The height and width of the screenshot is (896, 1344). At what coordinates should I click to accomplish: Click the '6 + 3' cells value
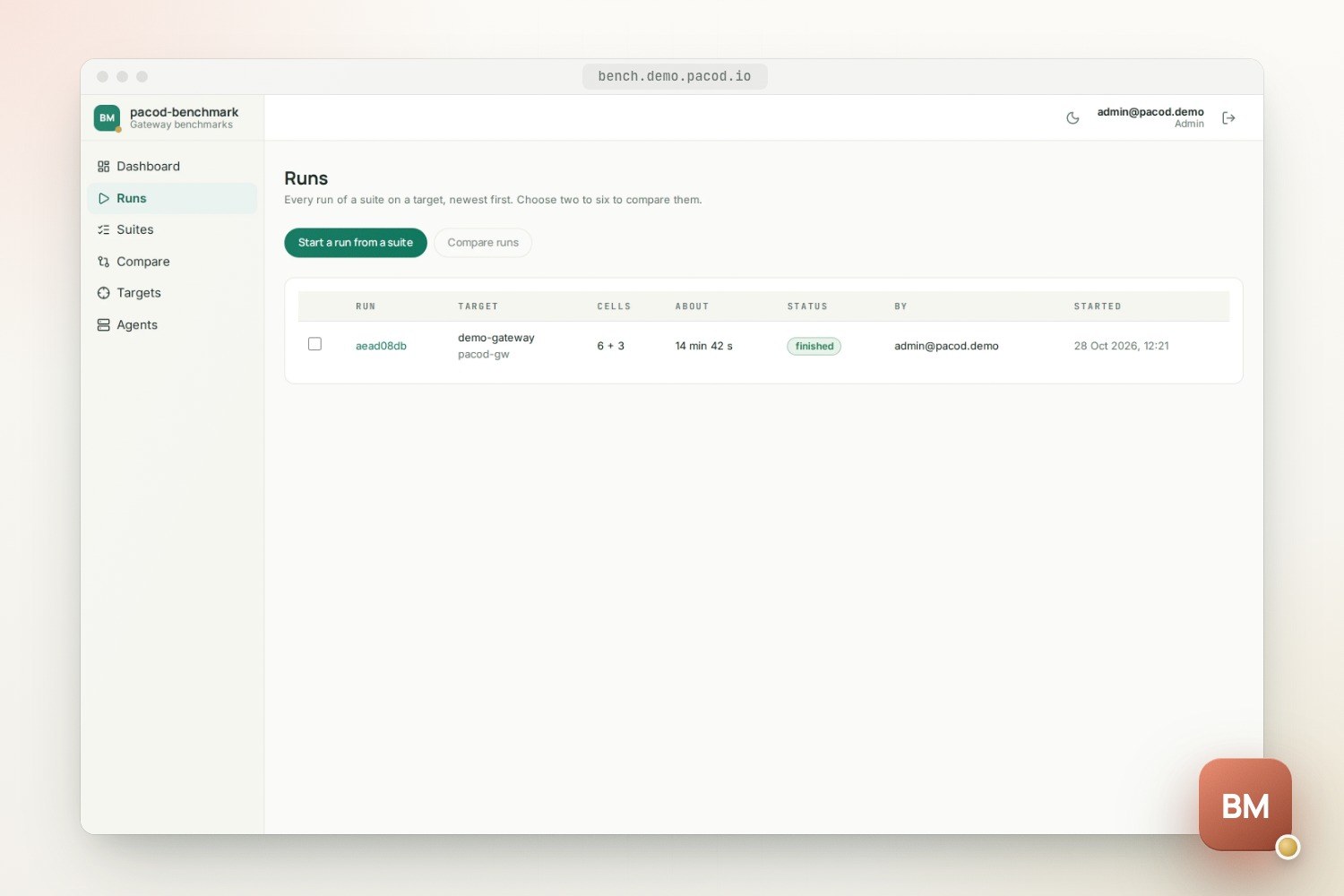pyautogui.click(x=611, y=346)
